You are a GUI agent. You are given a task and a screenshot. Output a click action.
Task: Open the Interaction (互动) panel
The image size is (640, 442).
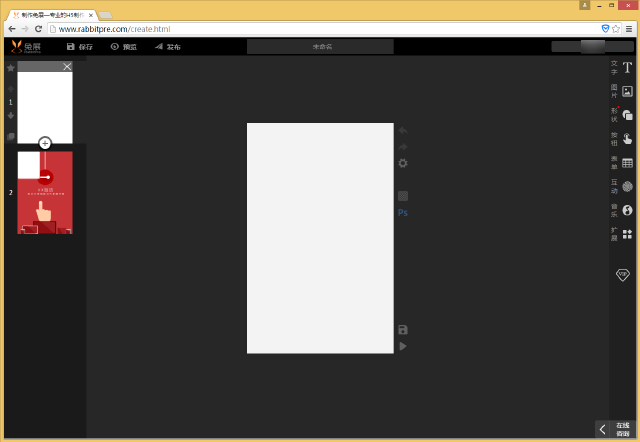(x=627, y=186)
